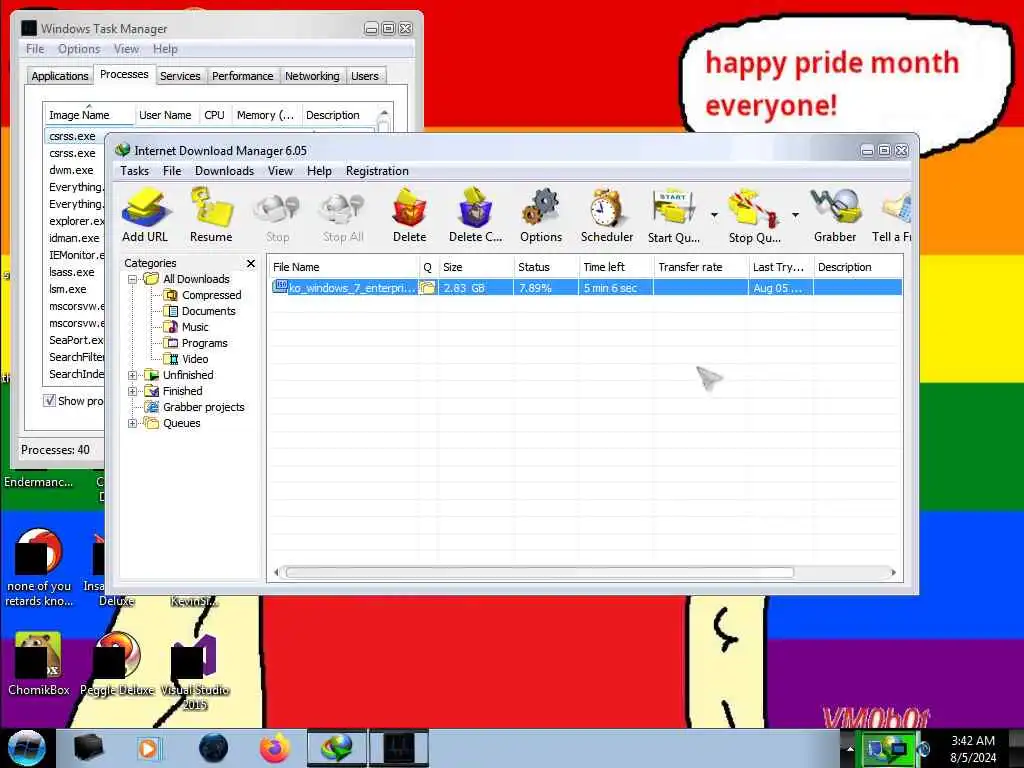This screenshot has width=1024, height=768.
Task: Select the Programs category
Action: click(x=204, y=343)
